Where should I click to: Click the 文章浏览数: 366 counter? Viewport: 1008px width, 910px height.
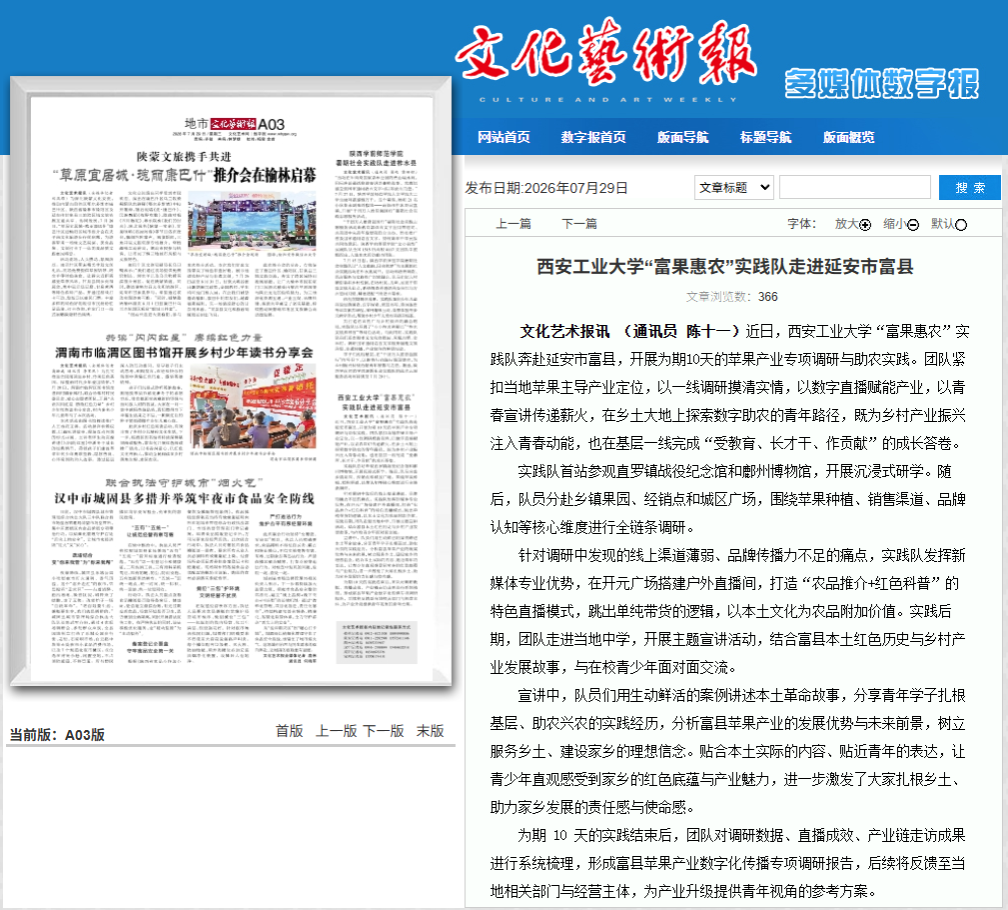click(x=732, y=296)
